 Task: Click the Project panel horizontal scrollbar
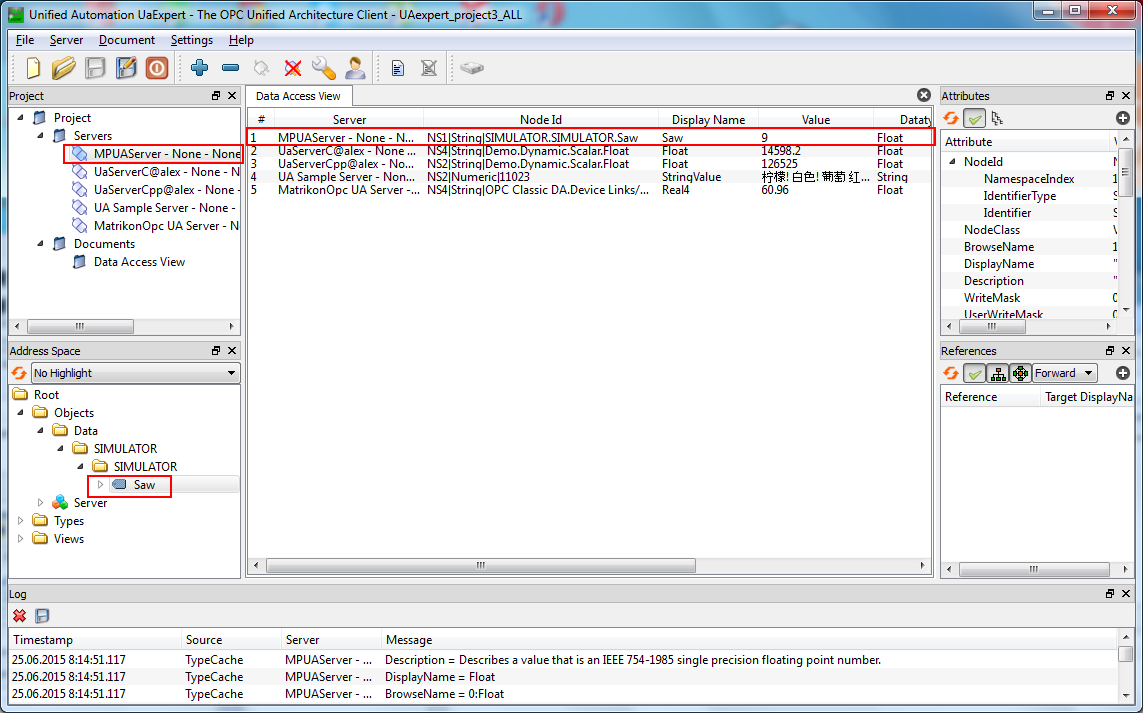coord(80,326)
